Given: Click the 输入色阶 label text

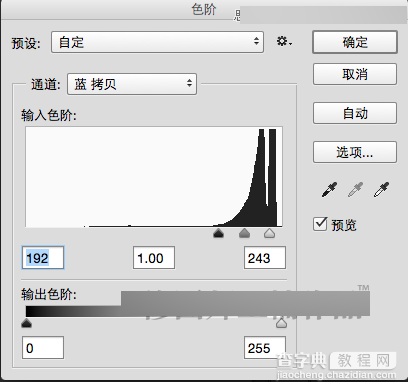Looking at the screenshot, I should pos(49,115).
